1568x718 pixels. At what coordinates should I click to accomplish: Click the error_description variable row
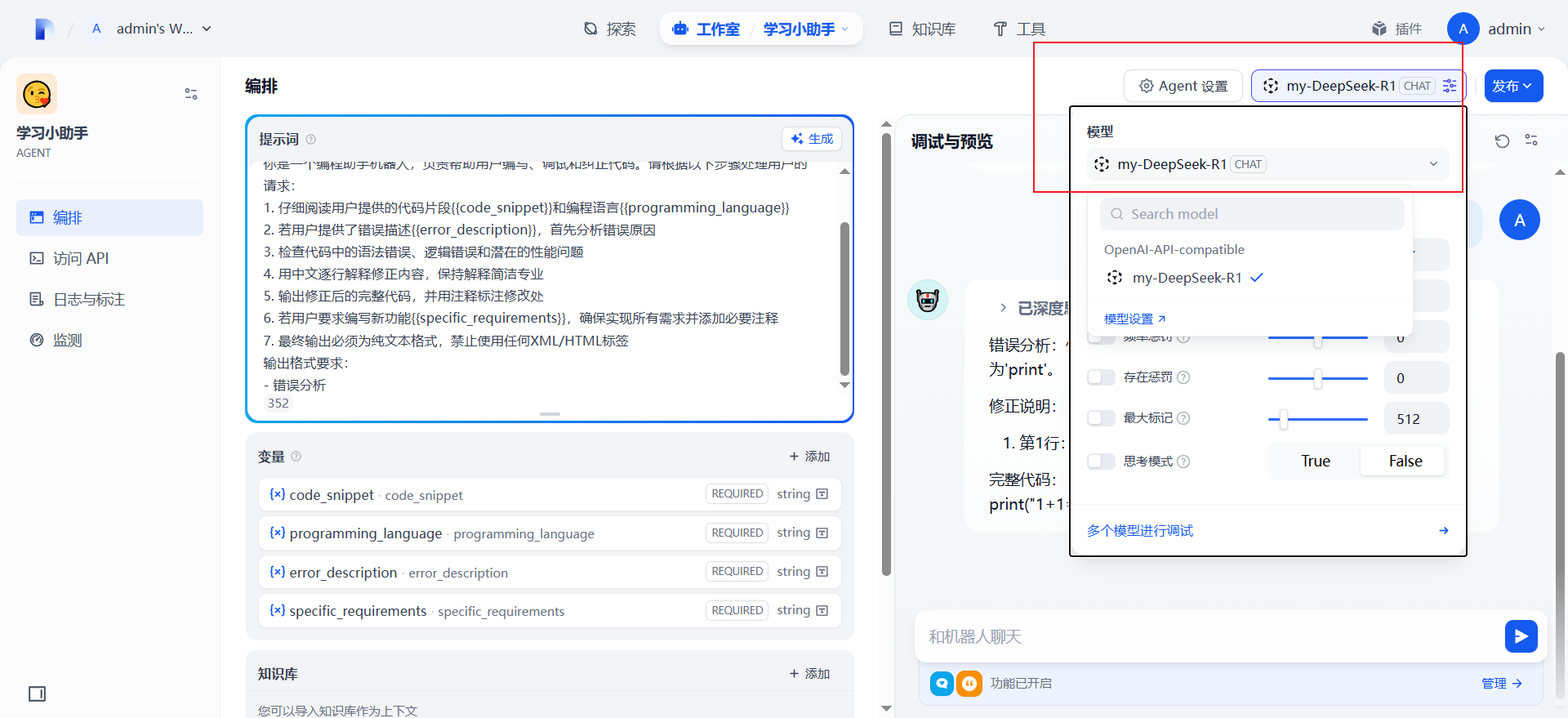(550, 572)
